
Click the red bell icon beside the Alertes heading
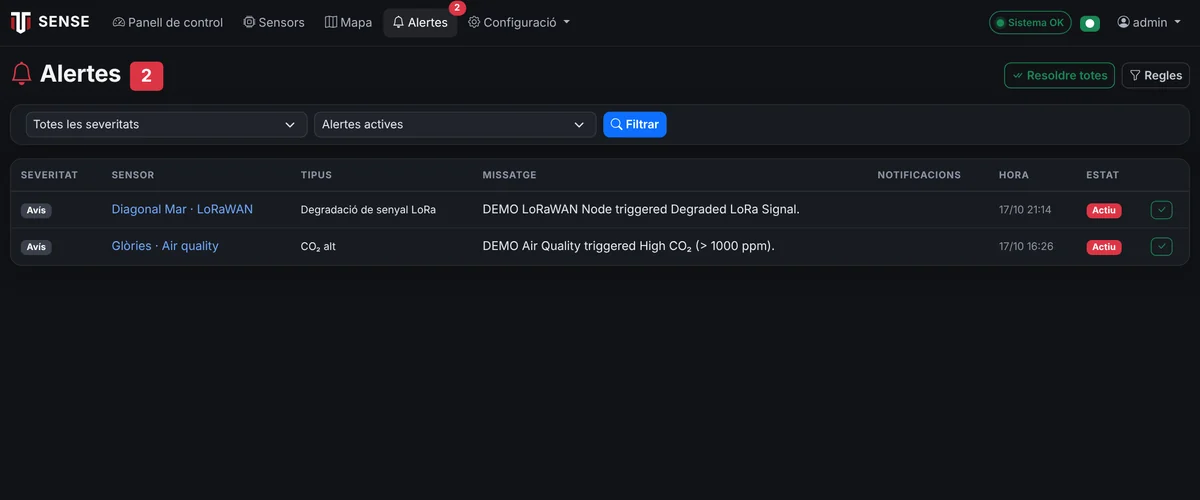[x=21, y=74]
